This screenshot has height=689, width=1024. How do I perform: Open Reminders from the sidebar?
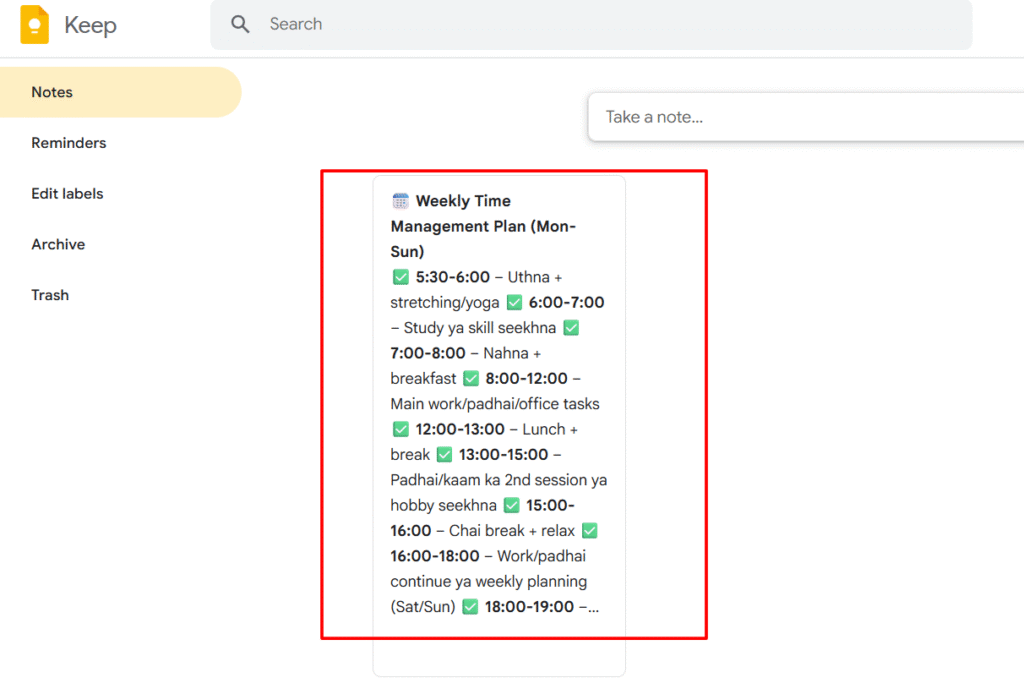(68, 143)
